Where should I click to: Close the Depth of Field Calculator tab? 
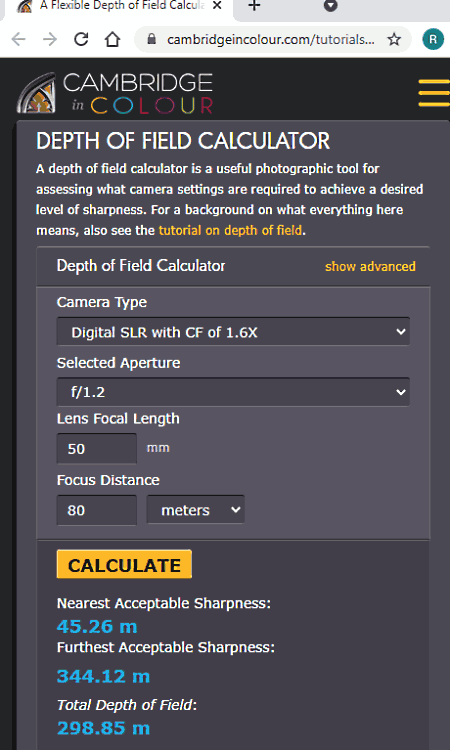point(217,6)
